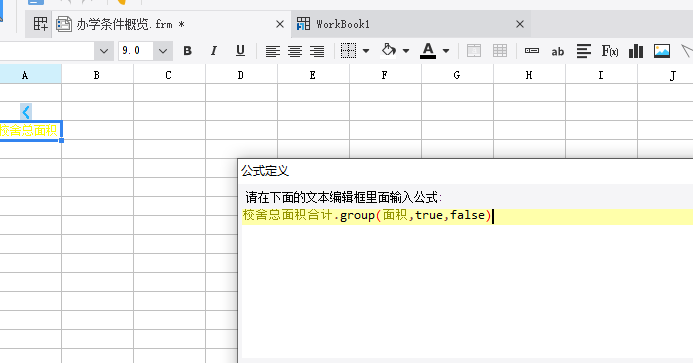The image size is (693, 363).
Task: Select column B header
Action: click(97, 75)
